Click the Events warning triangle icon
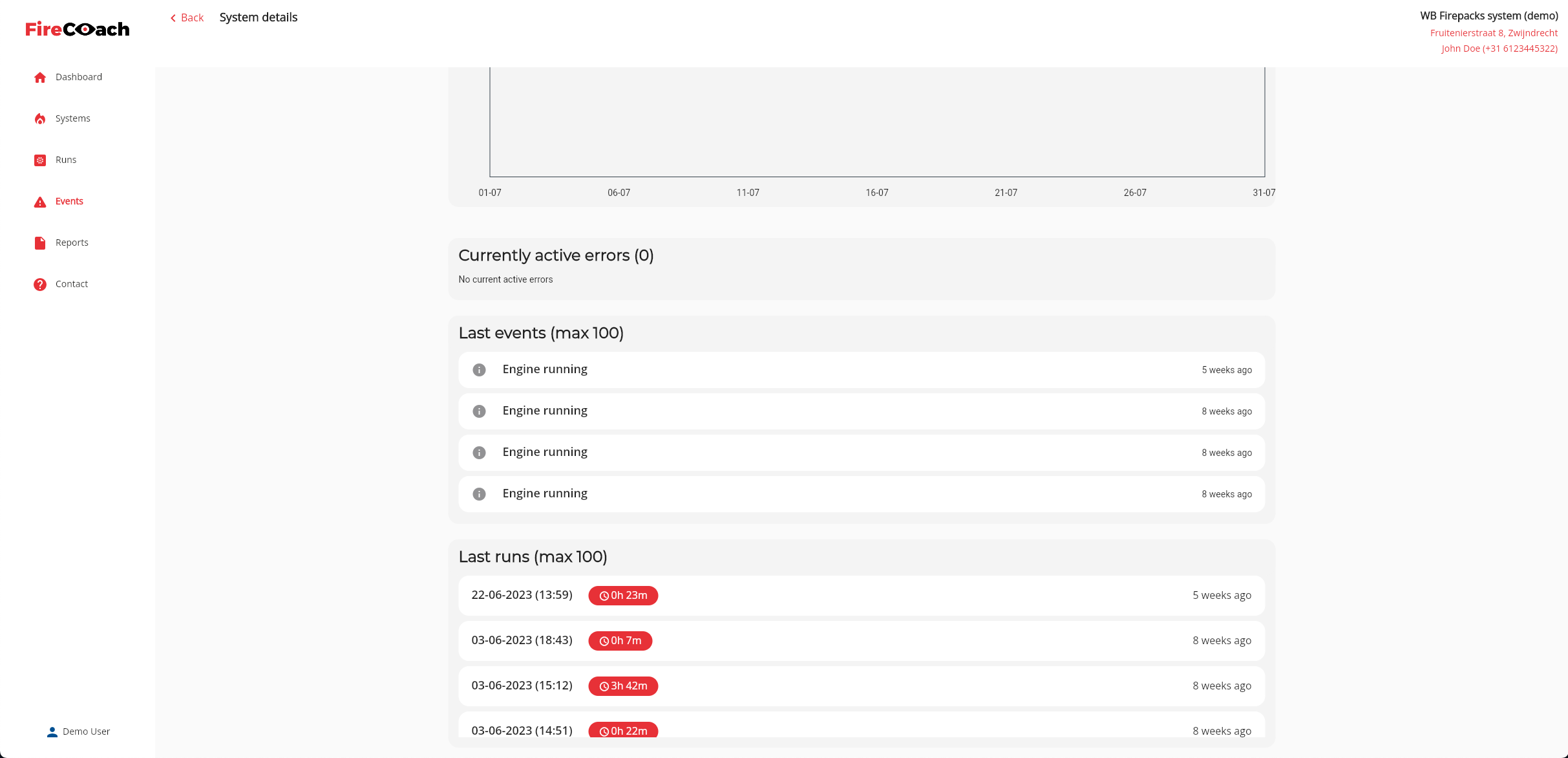The height and width of the screenshot is (758, 1568). pyautogui.click(x=40, y=202)
